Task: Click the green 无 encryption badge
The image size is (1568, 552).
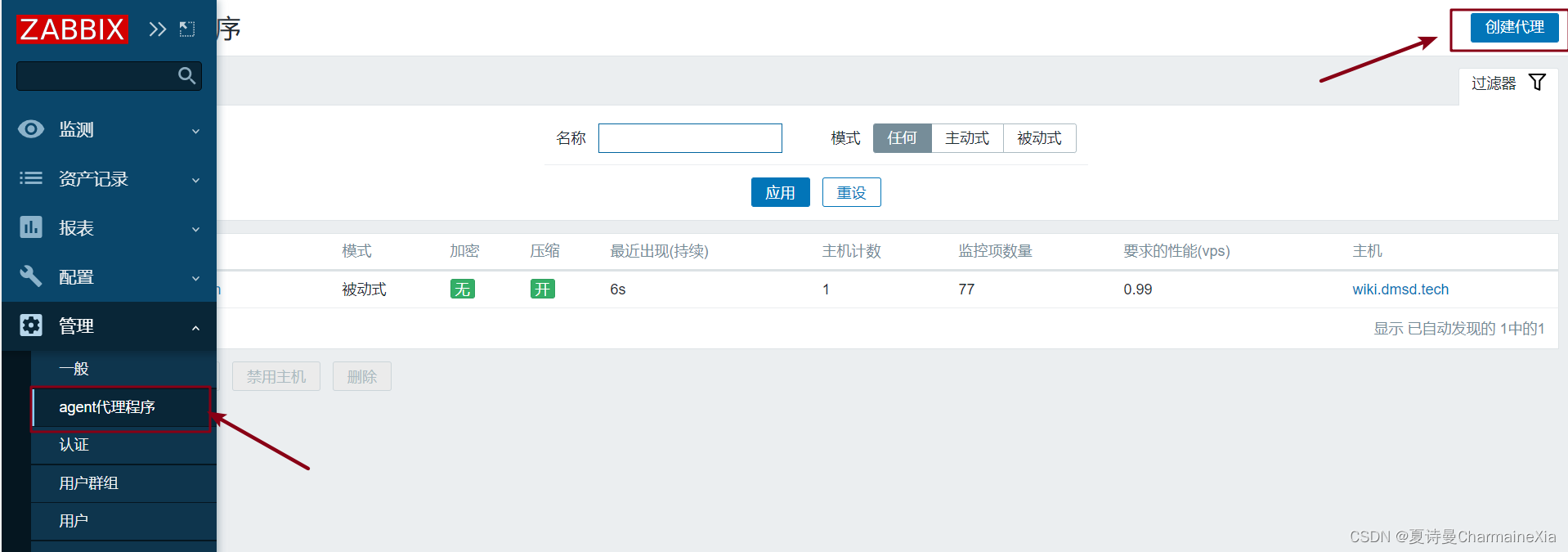Action: pyautogui.click(x=463, y=289)
